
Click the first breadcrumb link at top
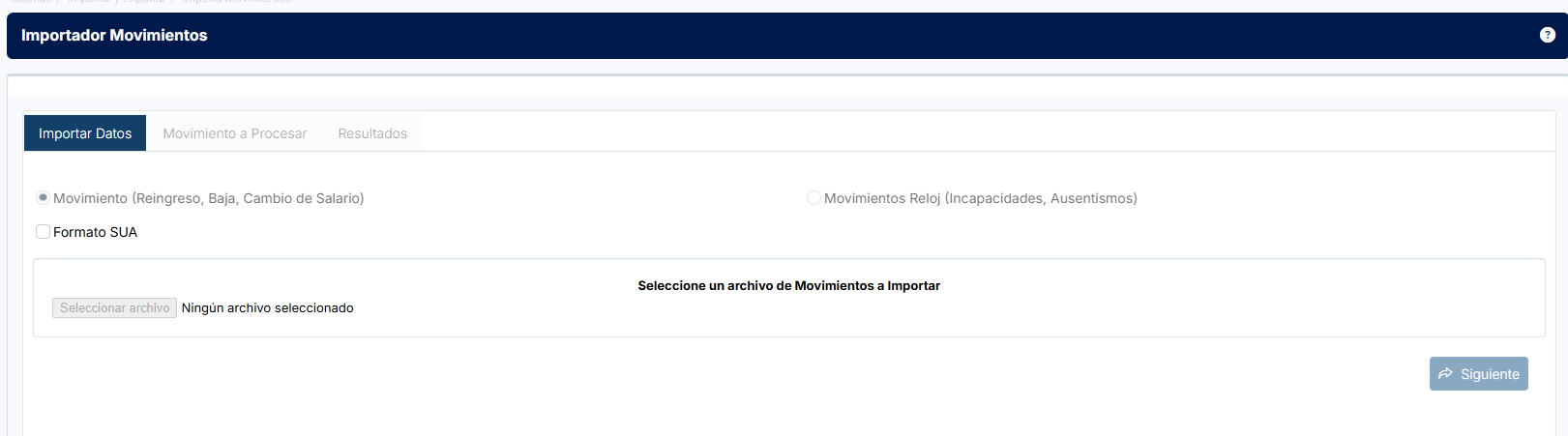coord(31,2)
